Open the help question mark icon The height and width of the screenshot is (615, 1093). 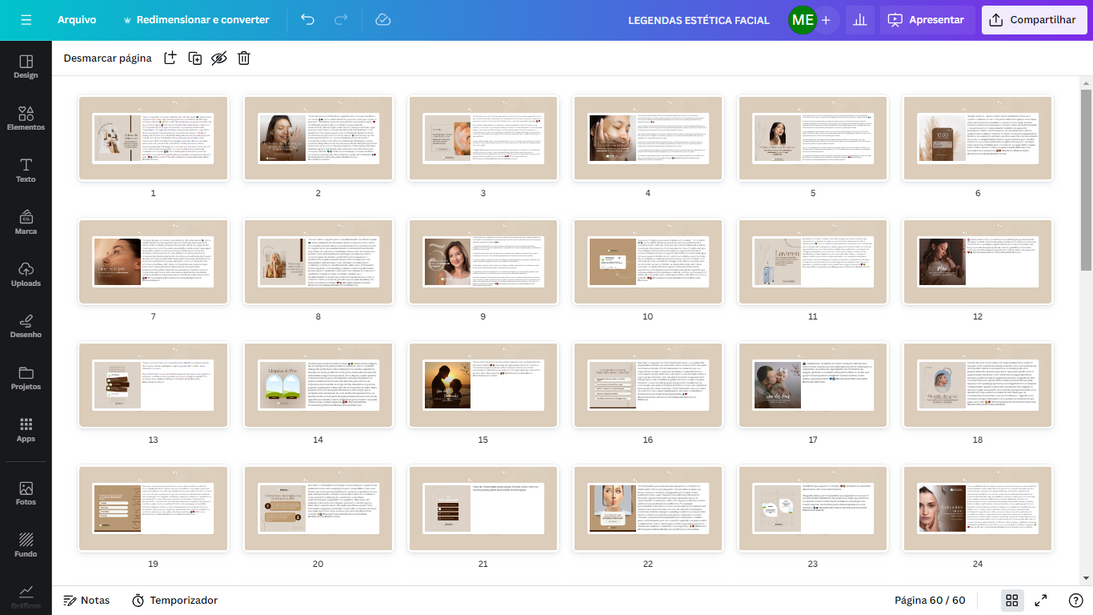click(x=1076, y=600)
